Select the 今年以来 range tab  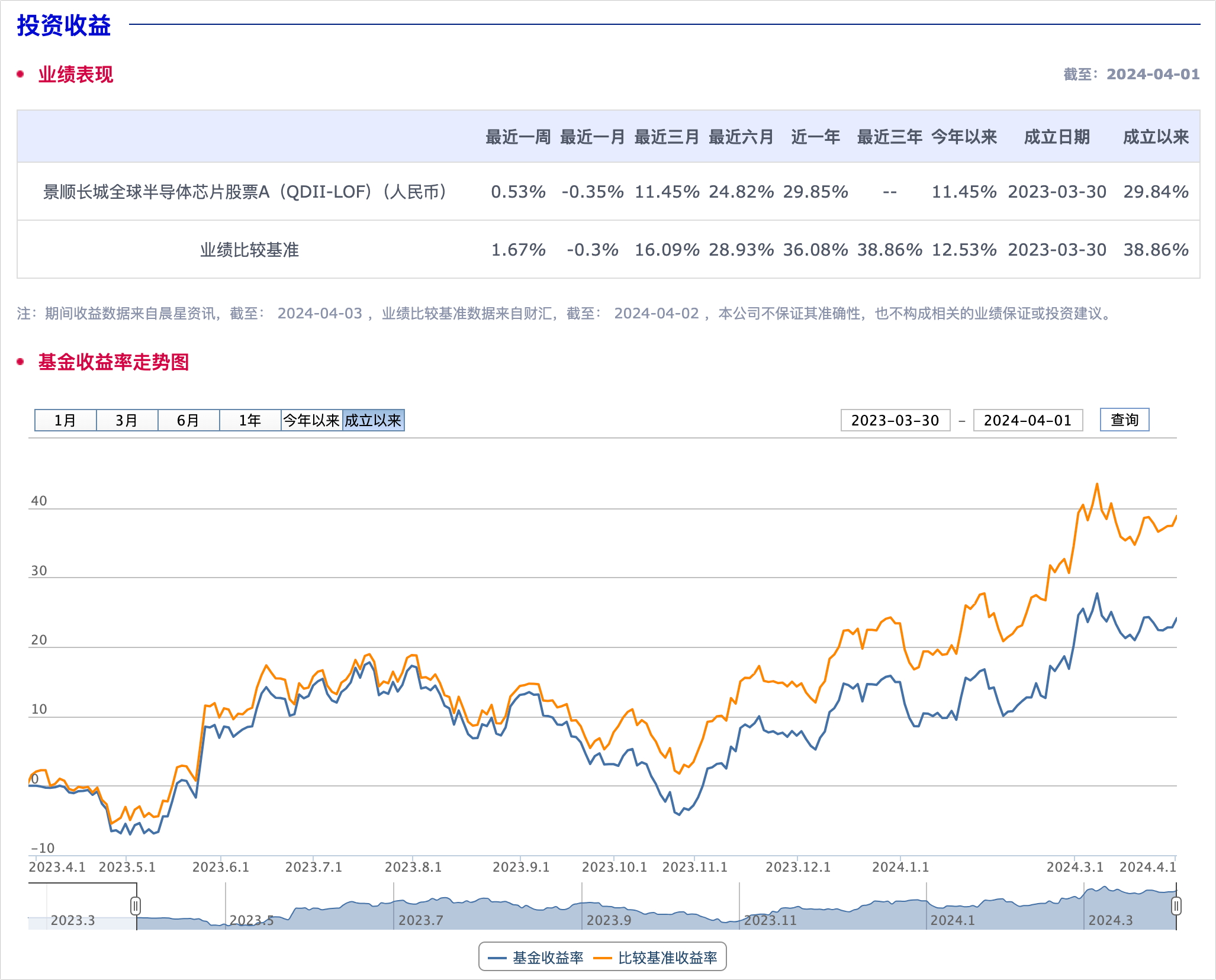coord(311,420)
